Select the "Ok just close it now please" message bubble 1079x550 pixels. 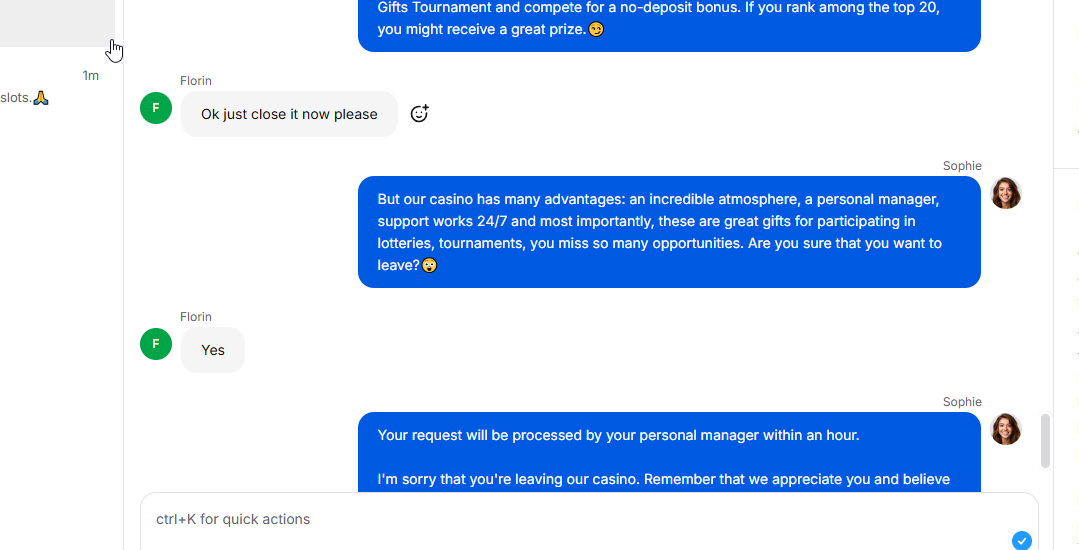click(x=289, y=114)
